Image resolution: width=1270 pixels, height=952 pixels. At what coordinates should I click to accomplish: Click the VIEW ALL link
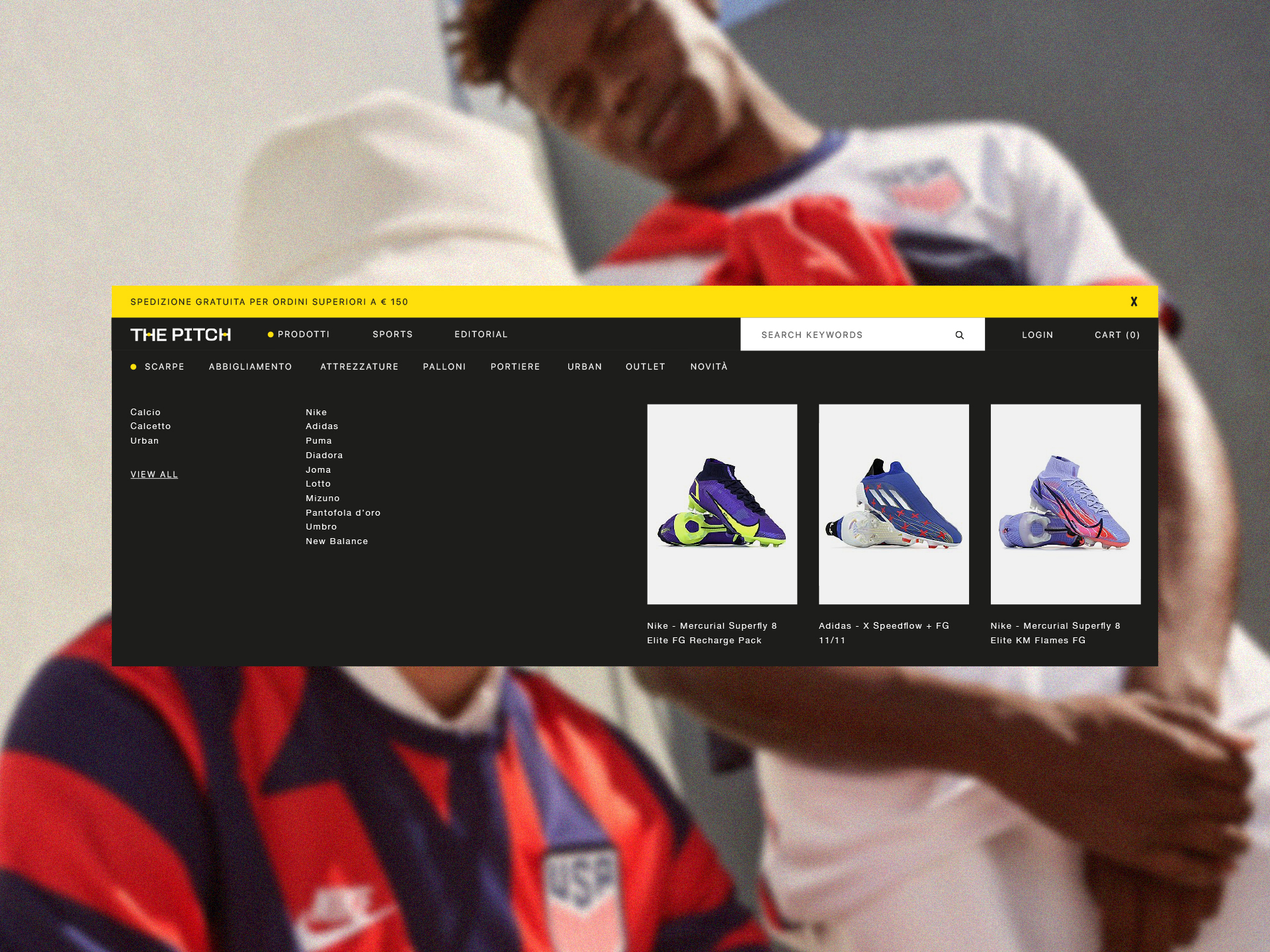click(154, 475)
